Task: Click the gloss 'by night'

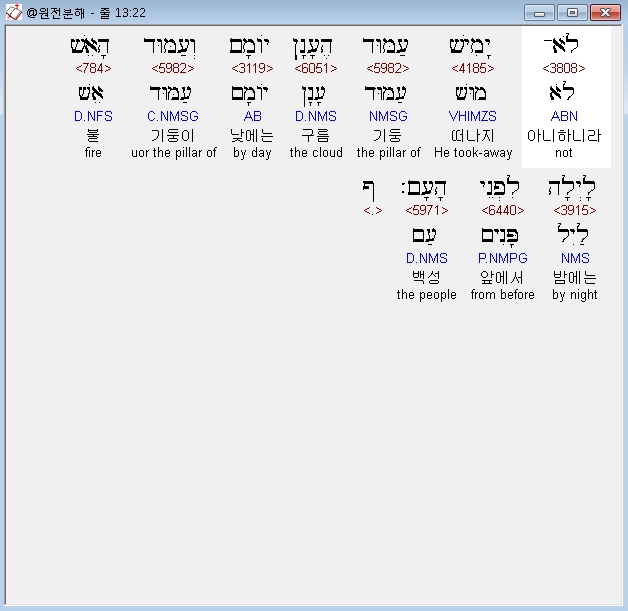Action: click(x=575, y=295)
